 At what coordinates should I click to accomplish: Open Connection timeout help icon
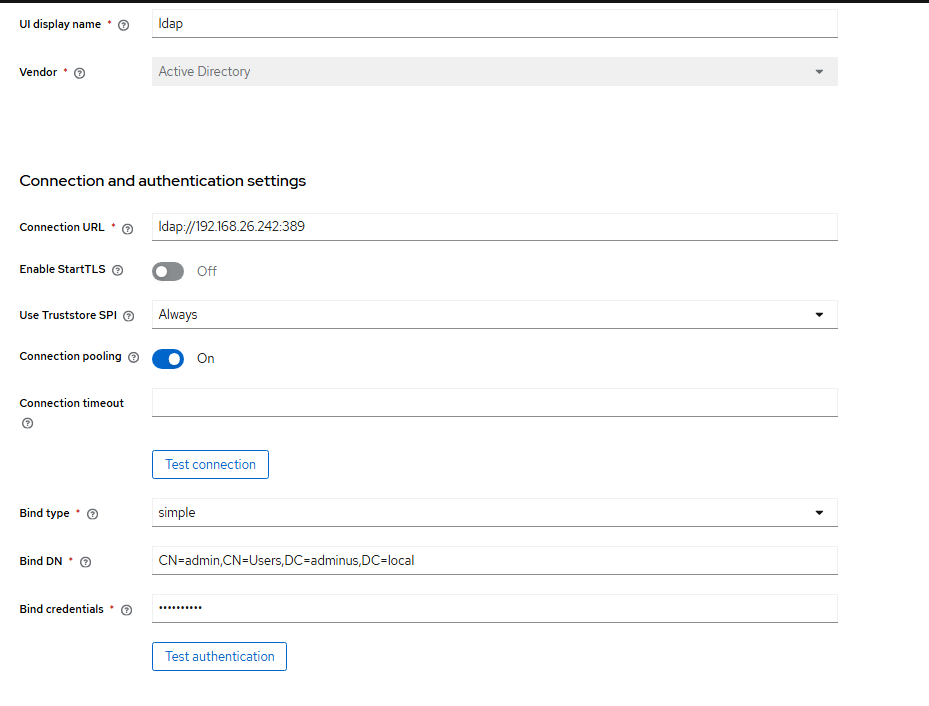pos(27,423)
